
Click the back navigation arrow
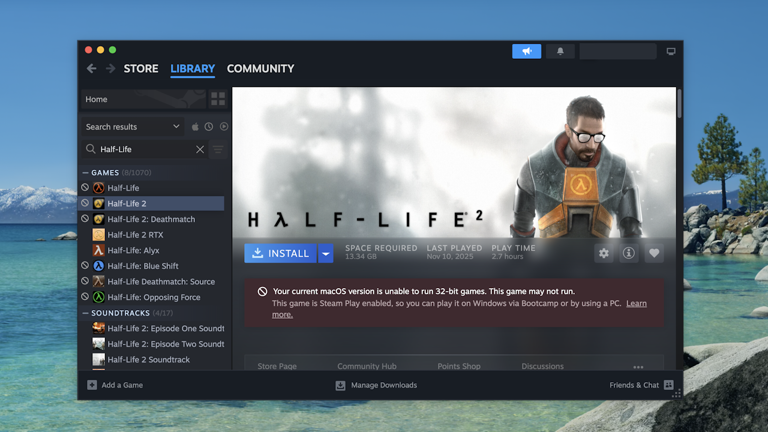click(91, 69)
